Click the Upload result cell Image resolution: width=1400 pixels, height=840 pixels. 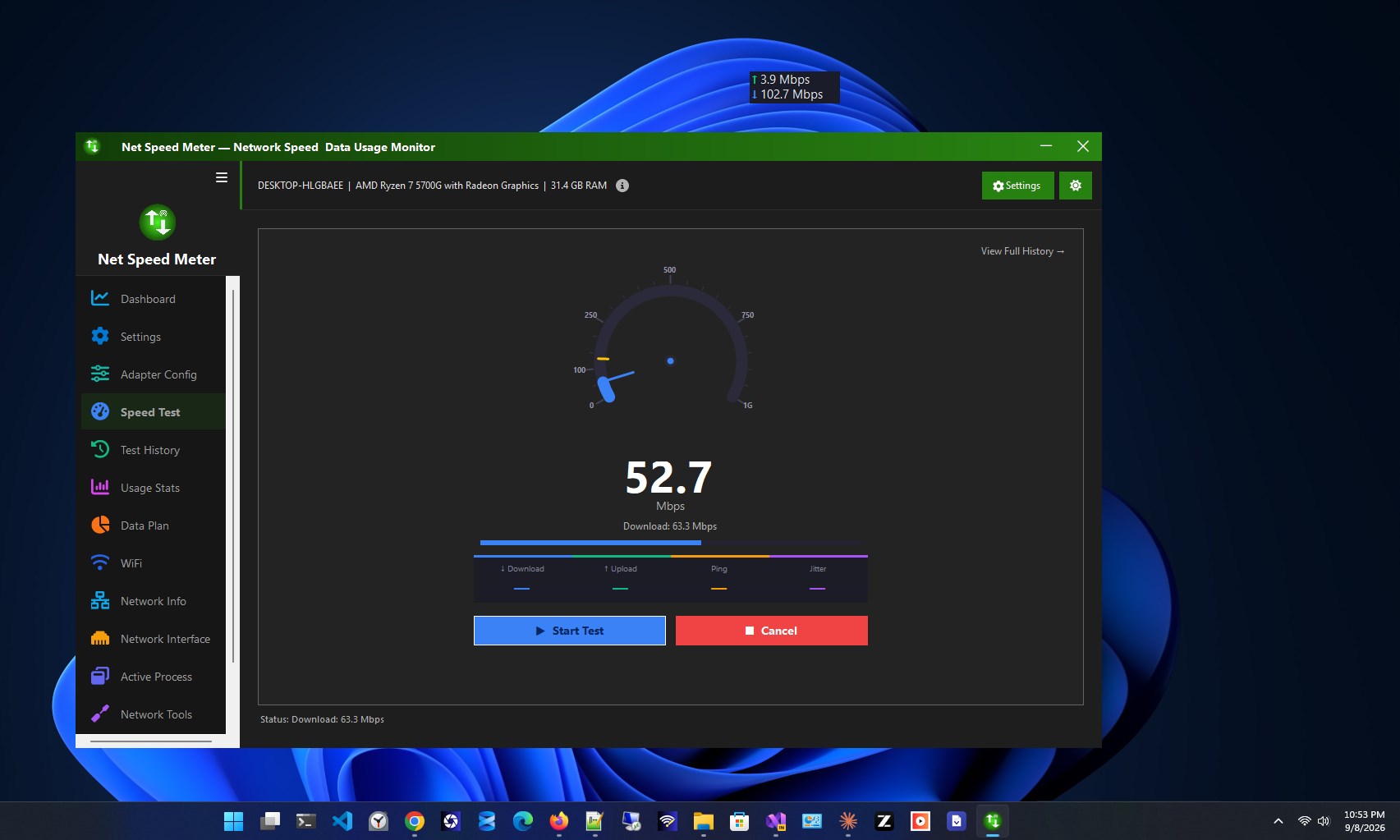(621, 579)
